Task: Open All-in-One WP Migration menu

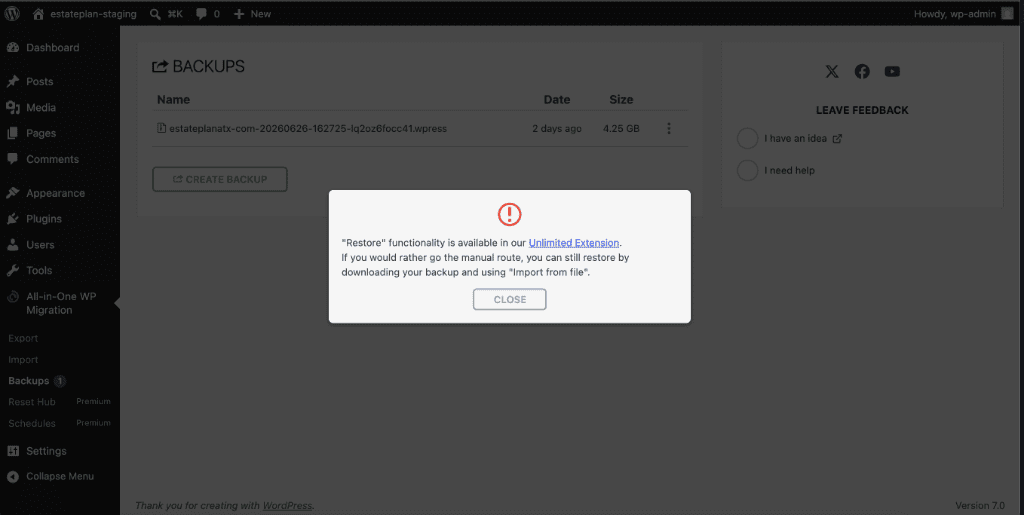Action: click(61, 303)
